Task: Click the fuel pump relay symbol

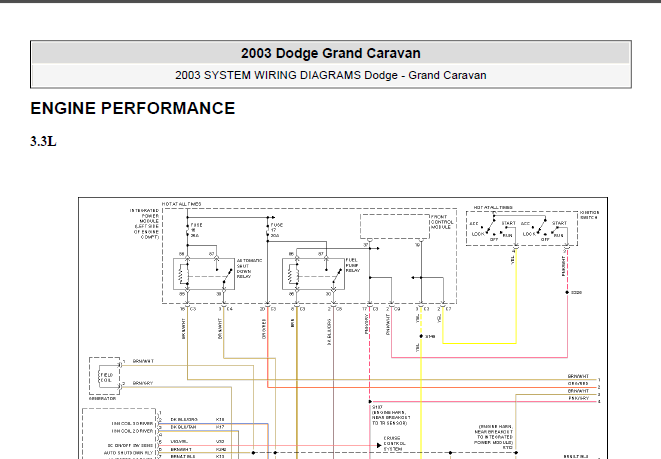Action: point(313,274)
